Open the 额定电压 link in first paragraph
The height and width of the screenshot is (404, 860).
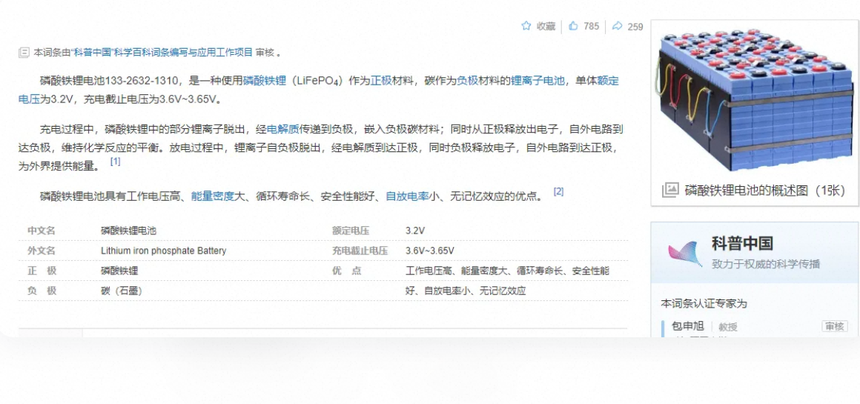pos(608,81)
